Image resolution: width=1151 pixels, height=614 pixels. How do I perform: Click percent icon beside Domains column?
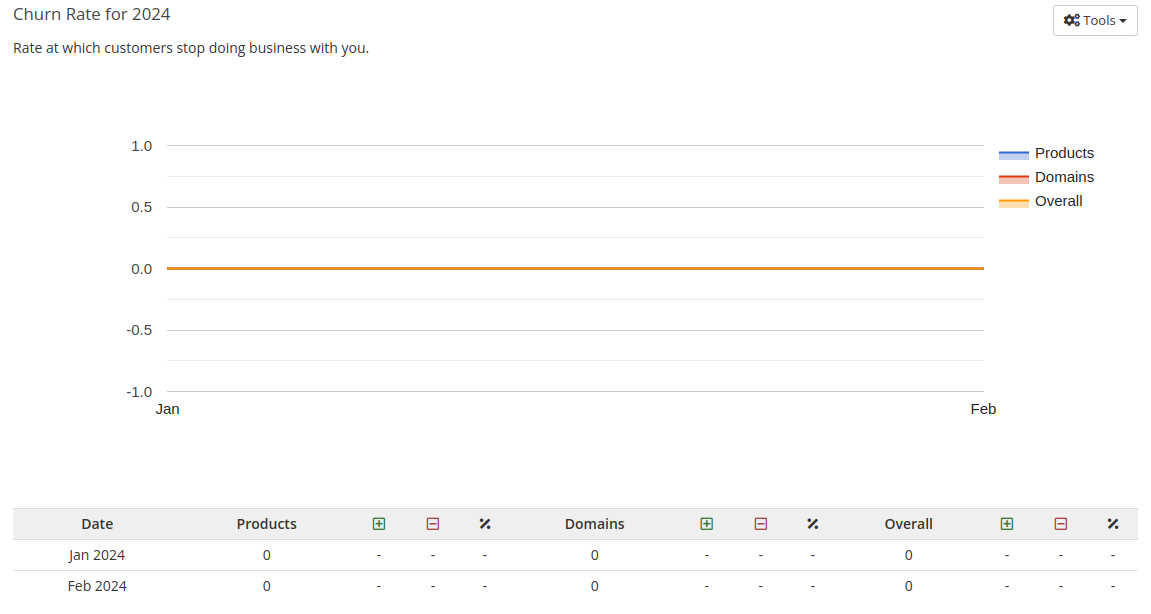[x=813, y=524]
